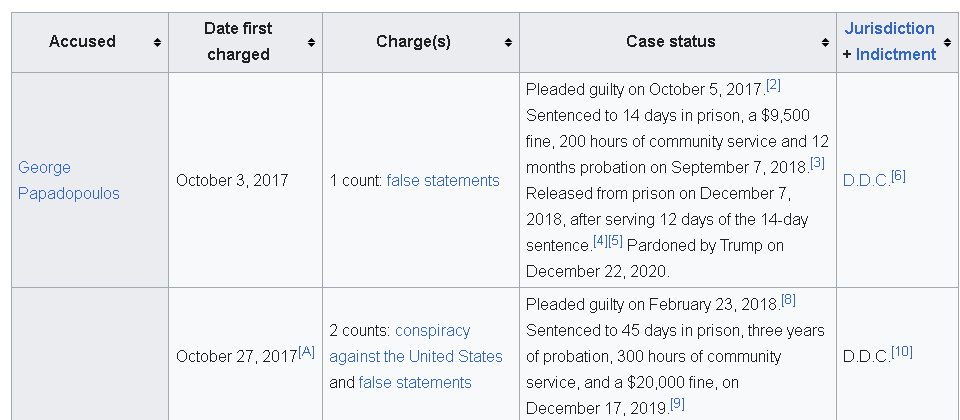Jump to citation [4] after 14-day sentence
This screenshot has width=960, height=420.
[600, 241]
